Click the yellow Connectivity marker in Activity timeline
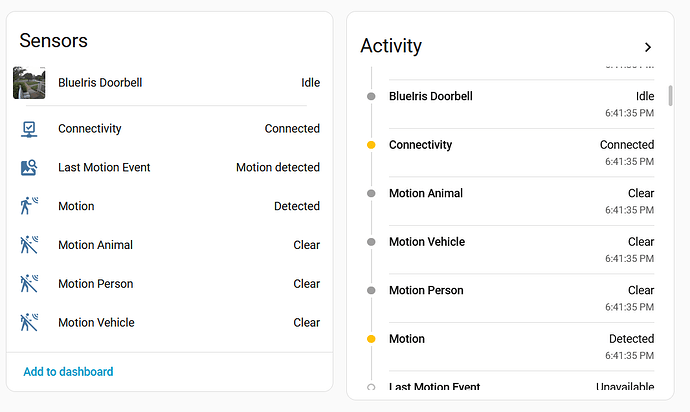 tap(371, 145)
